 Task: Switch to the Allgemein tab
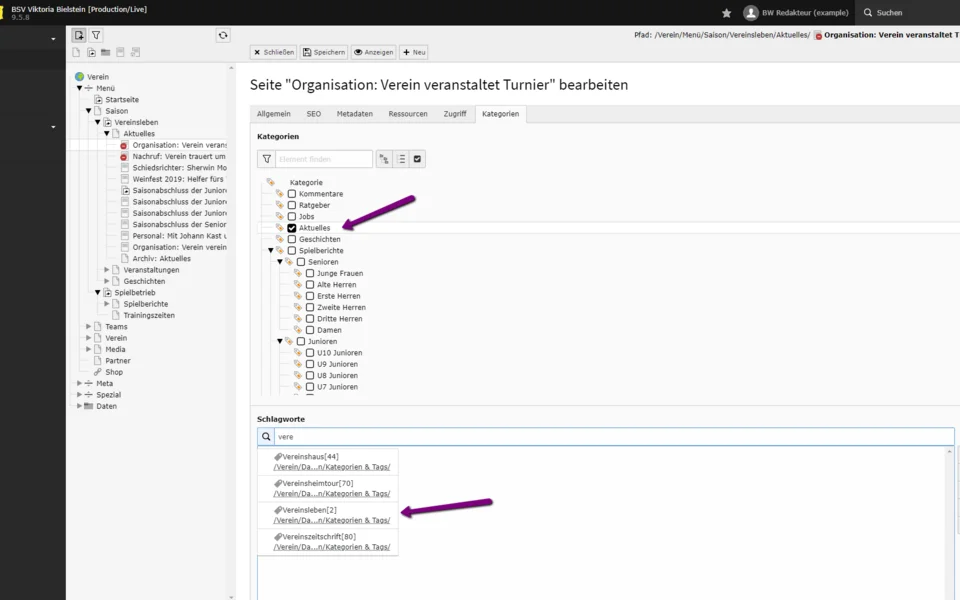click(x=274, y=114)
